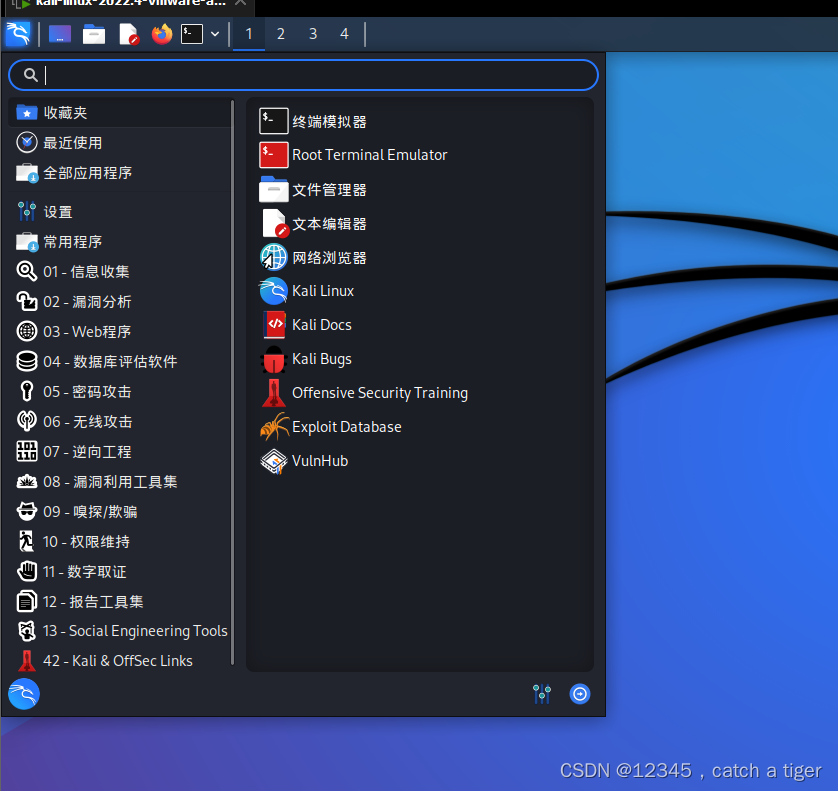Select the 全部应用程序 all applications category

[x=120, y=173]
